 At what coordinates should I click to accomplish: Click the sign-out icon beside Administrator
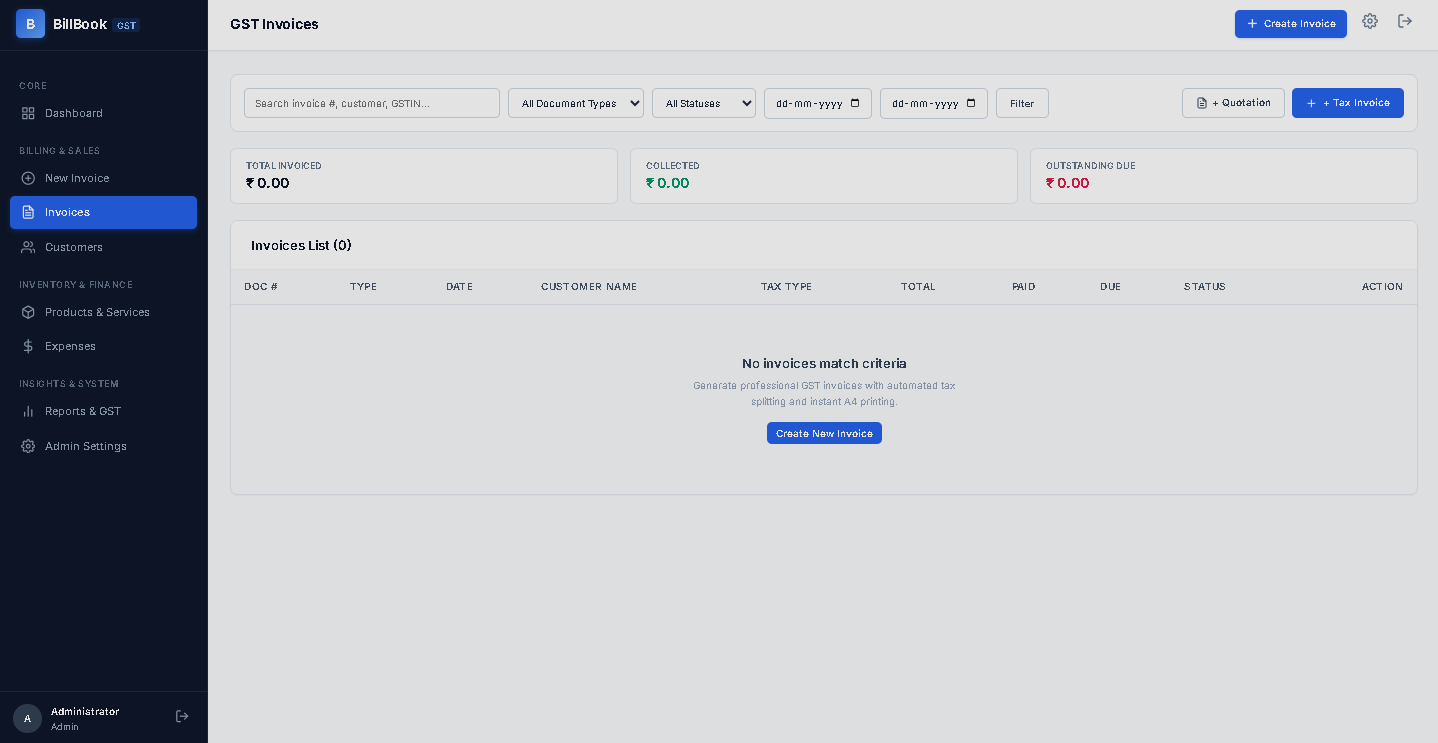click(x=182, y=716)
